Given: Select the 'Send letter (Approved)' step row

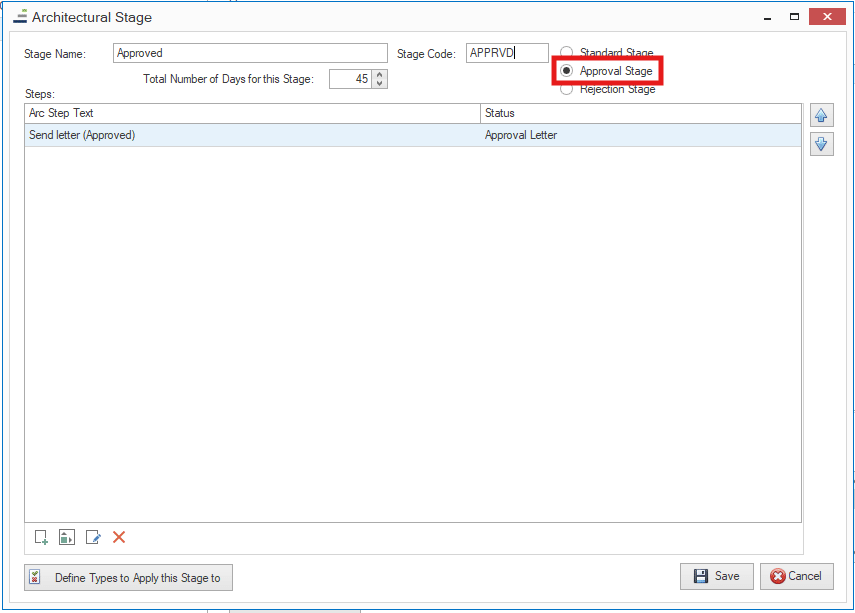Looking at the screenshot, I should 413,135.
